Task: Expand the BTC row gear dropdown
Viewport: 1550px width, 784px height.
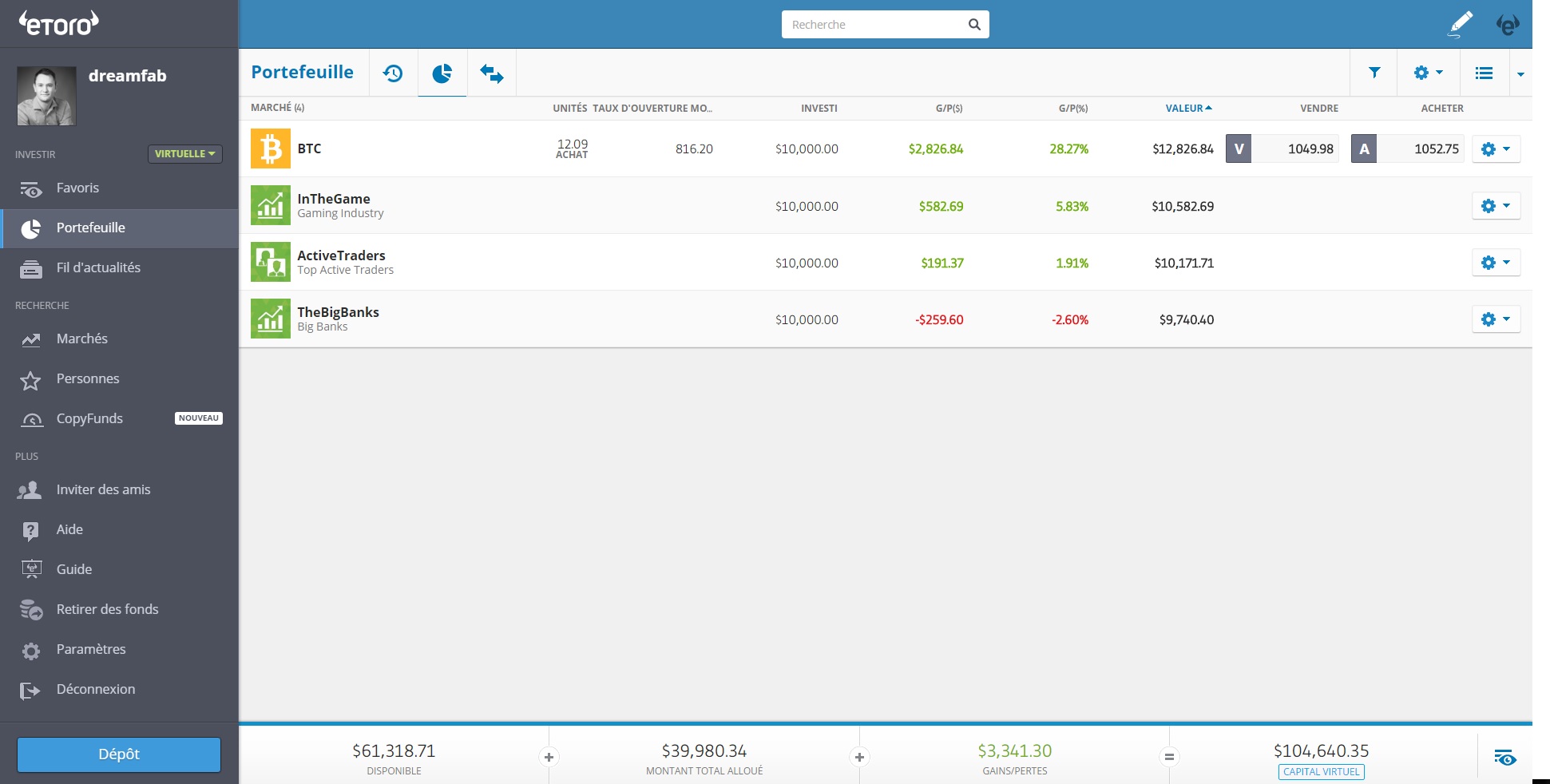Action: pyautogui.click(x=1495, y=149)
